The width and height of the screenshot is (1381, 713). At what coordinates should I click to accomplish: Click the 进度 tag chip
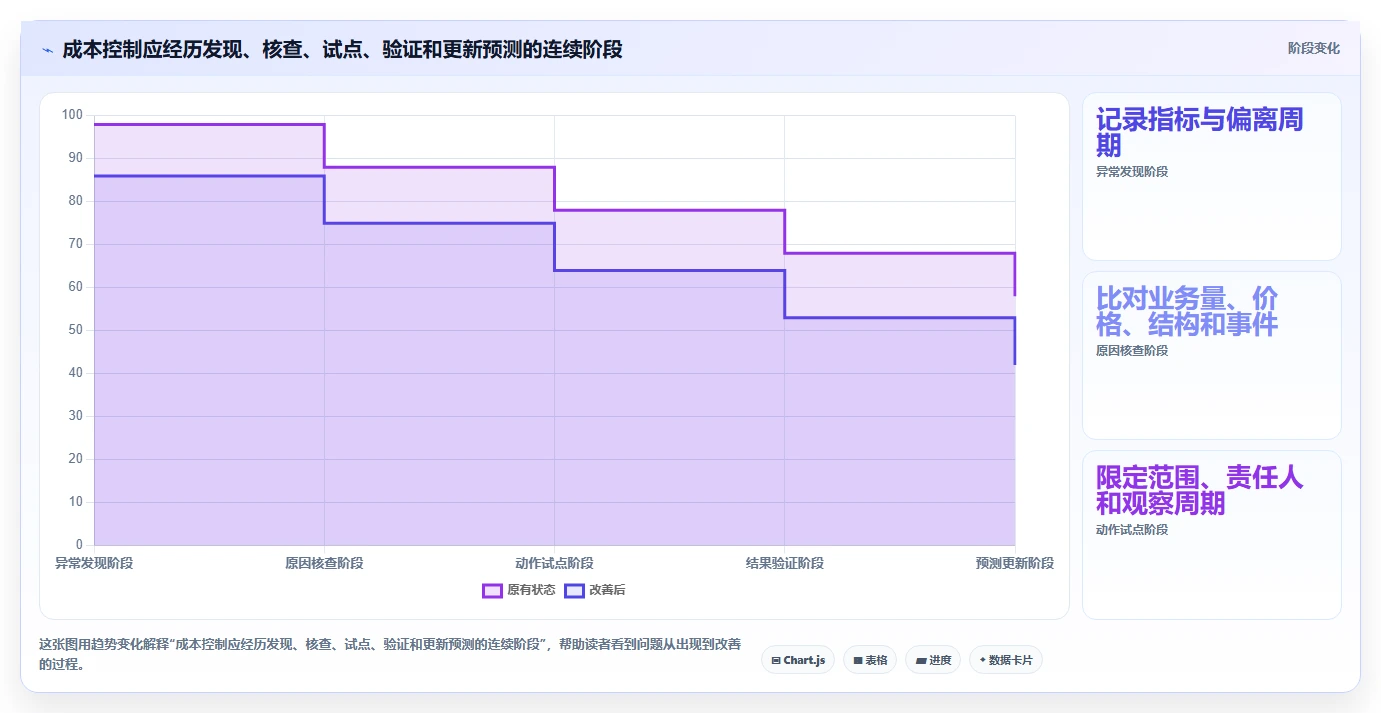point(933,660)
